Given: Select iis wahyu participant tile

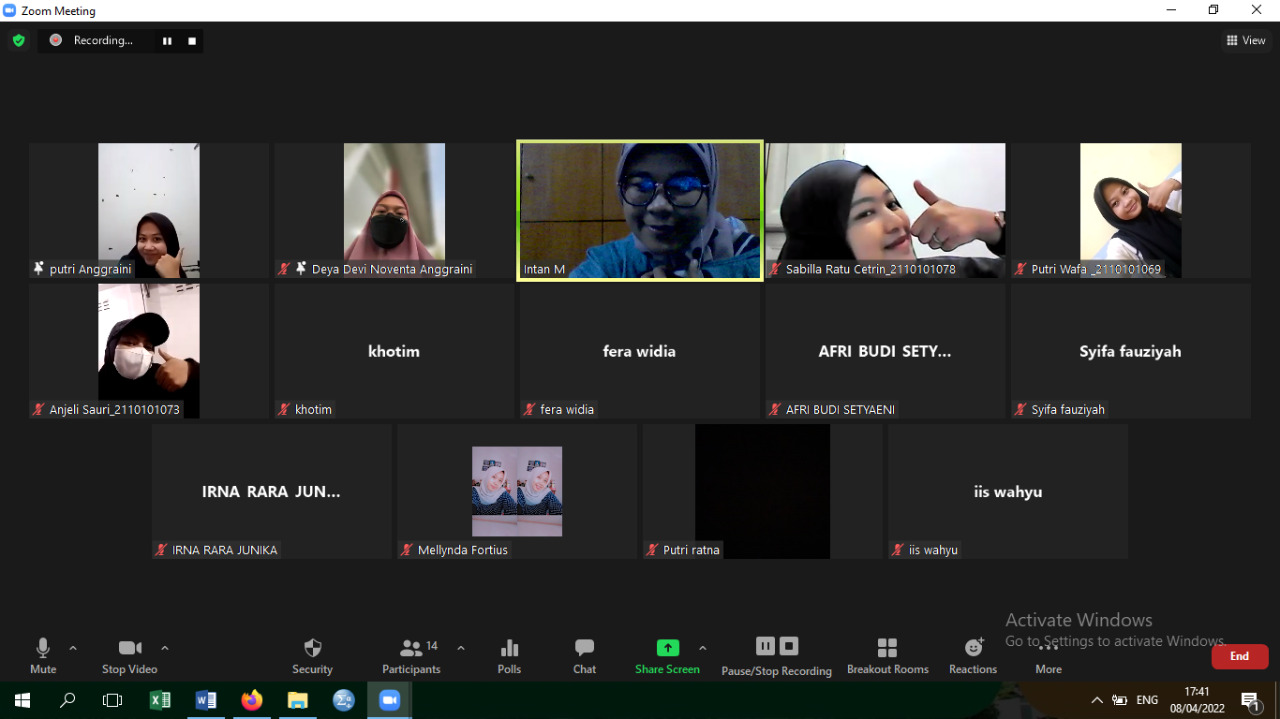Looking at the screenshot, I should point(1008,491).
